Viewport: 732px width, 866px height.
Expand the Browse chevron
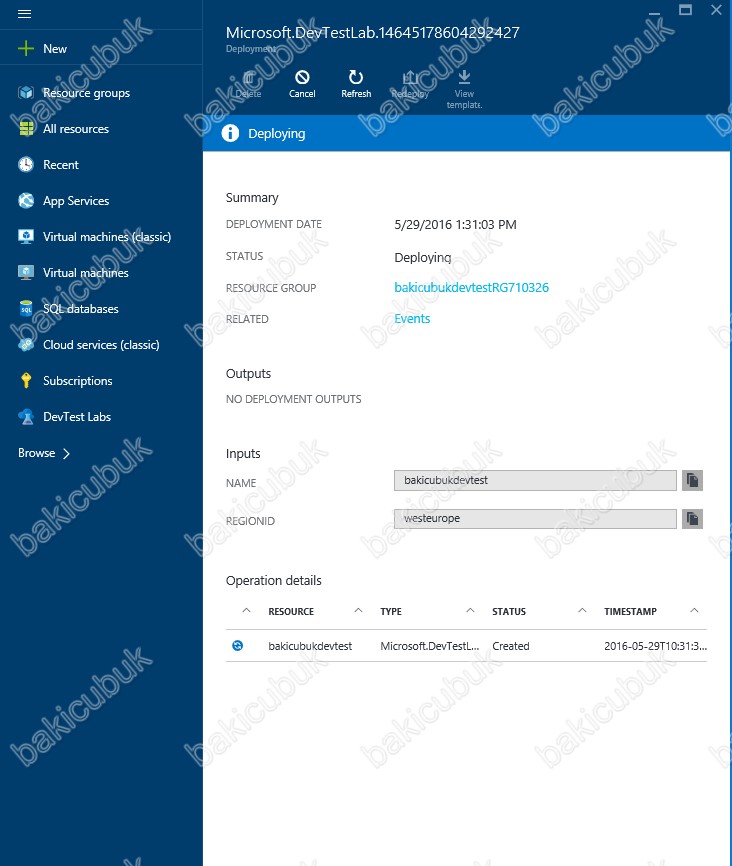pyautogui.click(x=66, y=453)
